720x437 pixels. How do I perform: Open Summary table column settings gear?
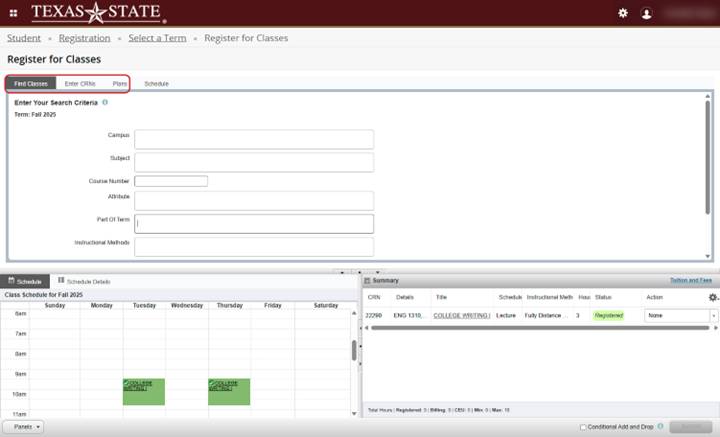712,297
